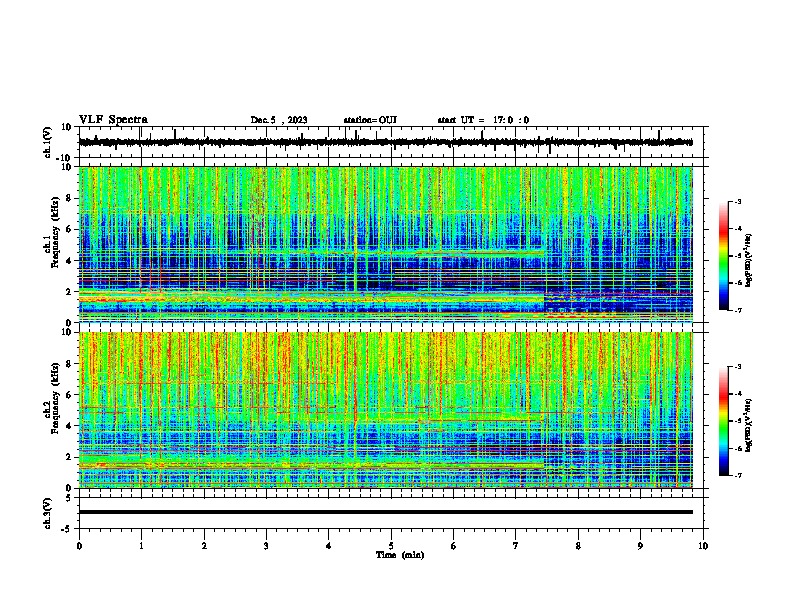Screen dimensions: 792x612
Task: Click the "10" tick on the time axis
Action: coord(703,546)
